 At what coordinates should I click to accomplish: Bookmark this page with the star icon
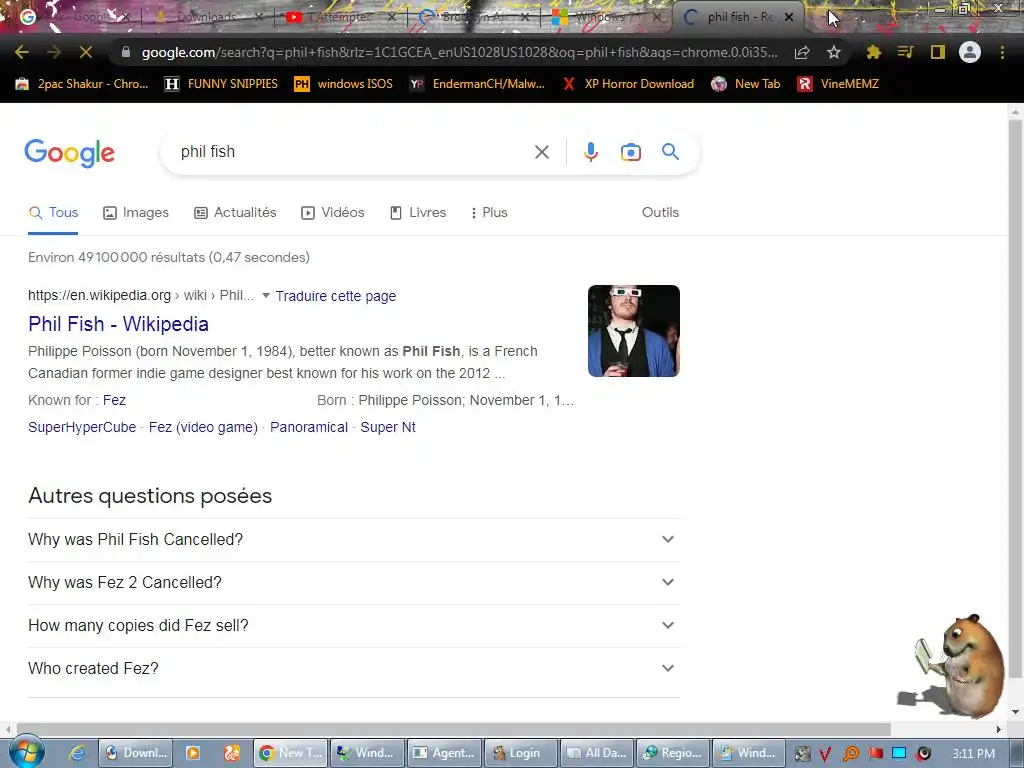coord(834,52)
